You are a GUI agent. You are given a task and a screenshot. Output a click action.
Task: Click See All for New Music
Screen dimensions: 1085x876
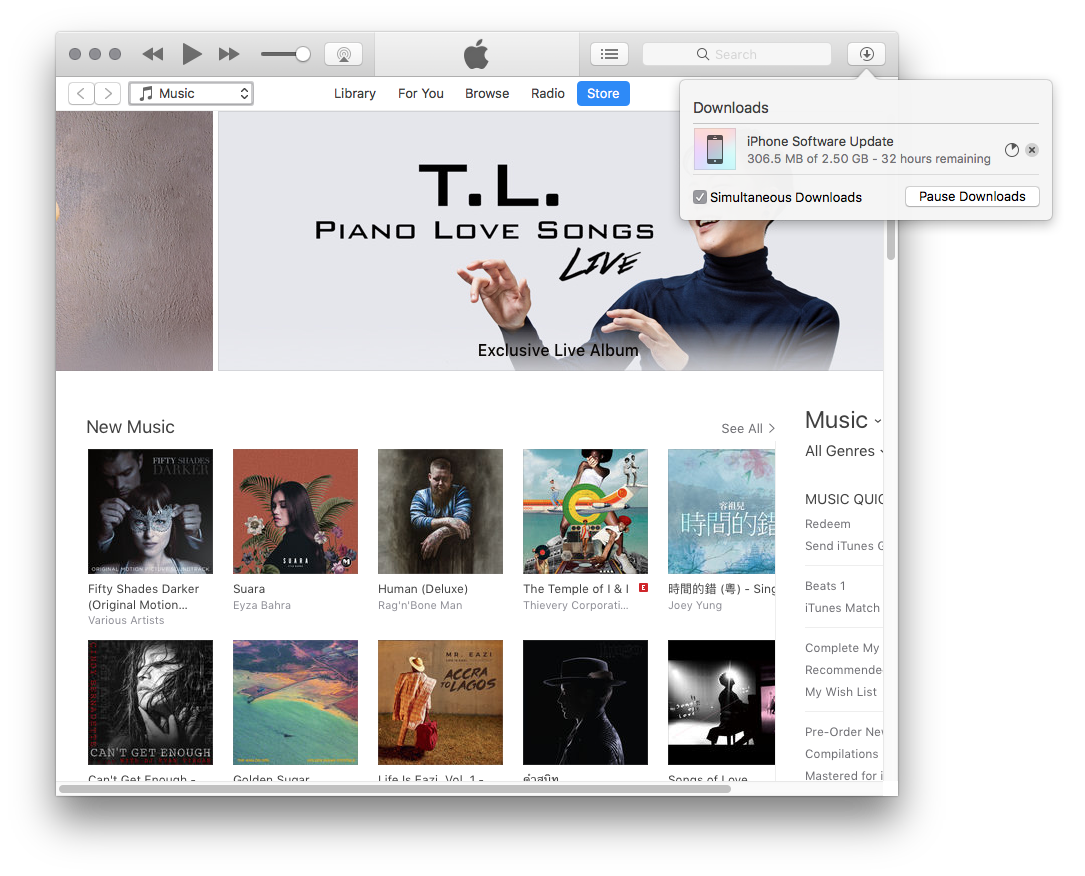[748, 428]
